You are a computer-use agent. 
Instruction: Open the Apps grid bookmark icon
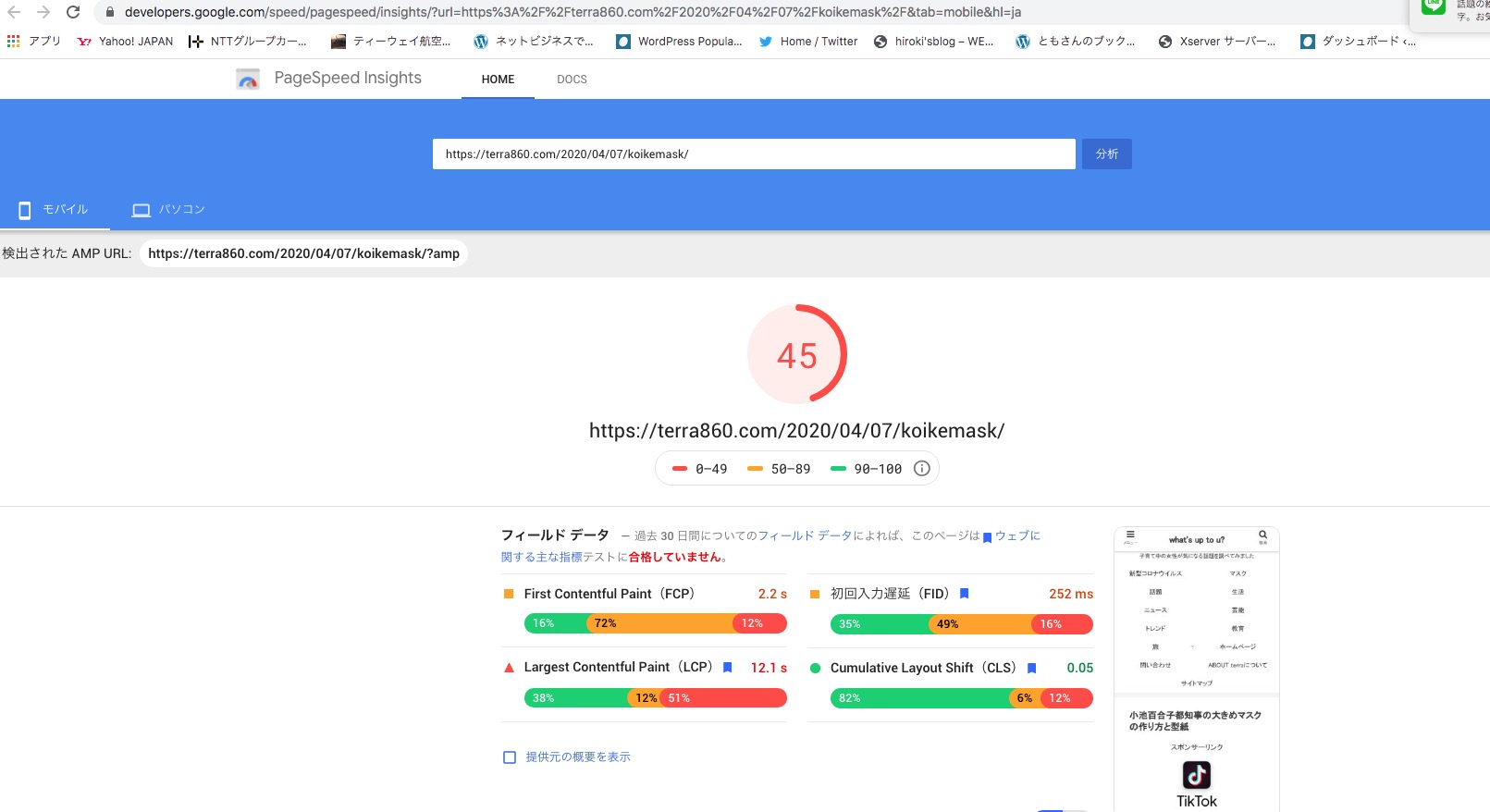pos(13,42)
